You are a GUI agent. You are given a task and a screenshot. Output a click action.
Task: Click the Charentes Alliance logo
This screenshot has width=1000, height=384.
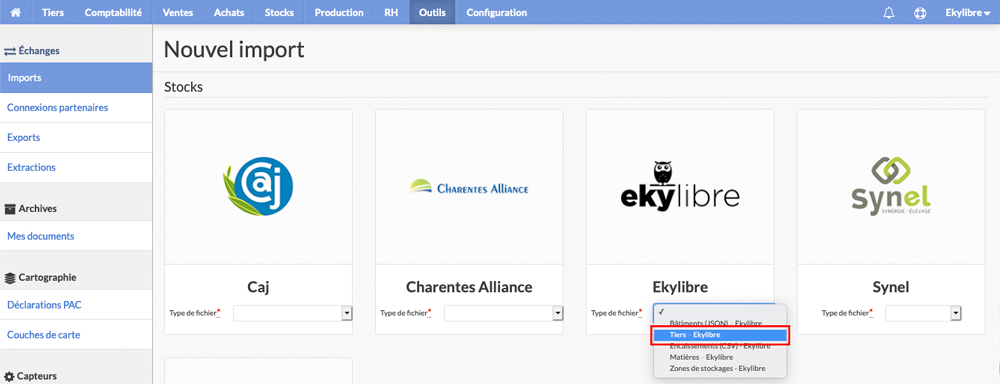point(469,187)
